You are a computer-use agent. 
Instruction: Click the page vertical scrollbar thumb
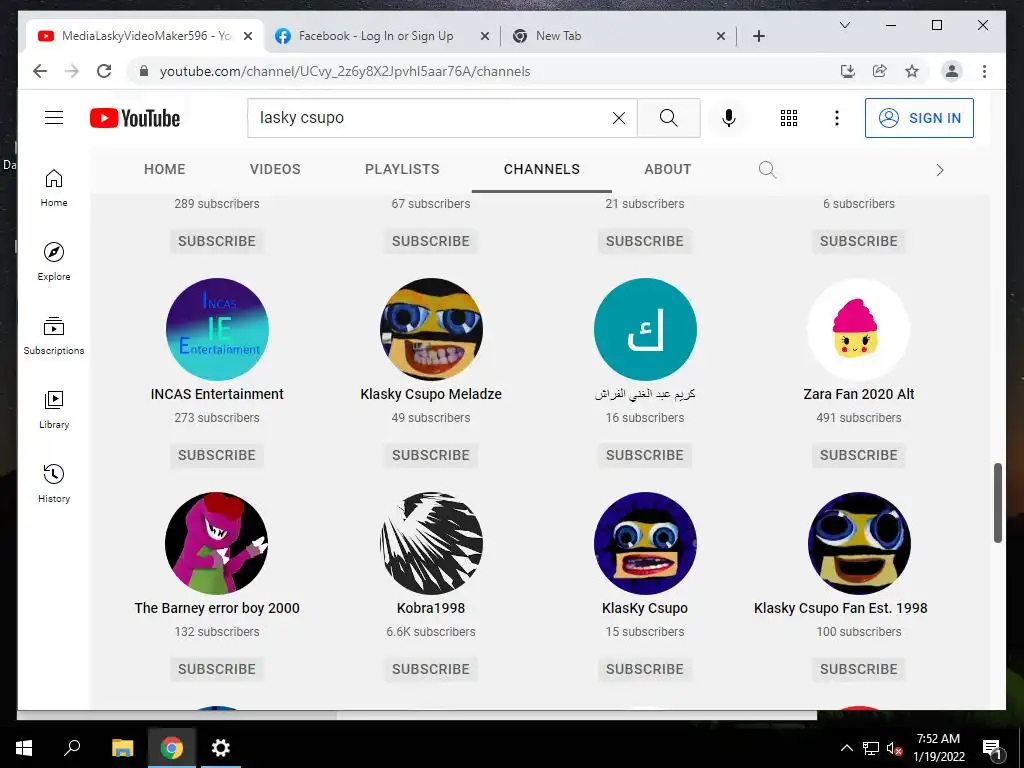coord(997,503)
